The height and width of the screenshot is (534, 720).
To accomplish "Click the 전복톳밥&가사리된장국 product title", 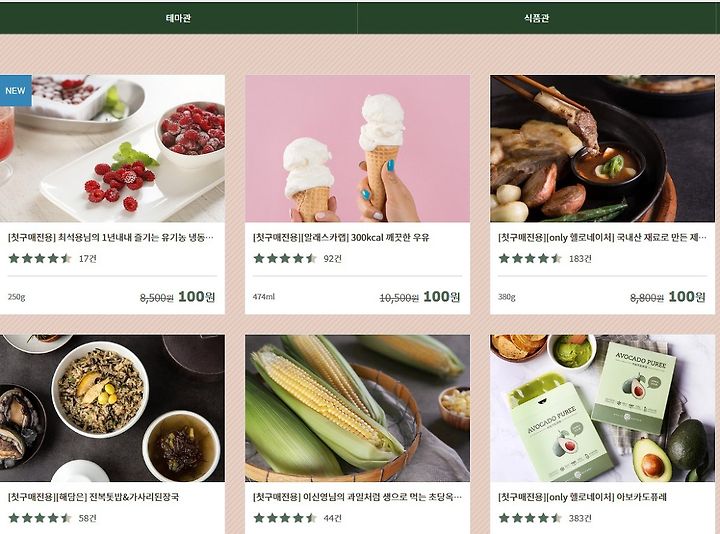I will pyautogui.click(x=93, y=497).
